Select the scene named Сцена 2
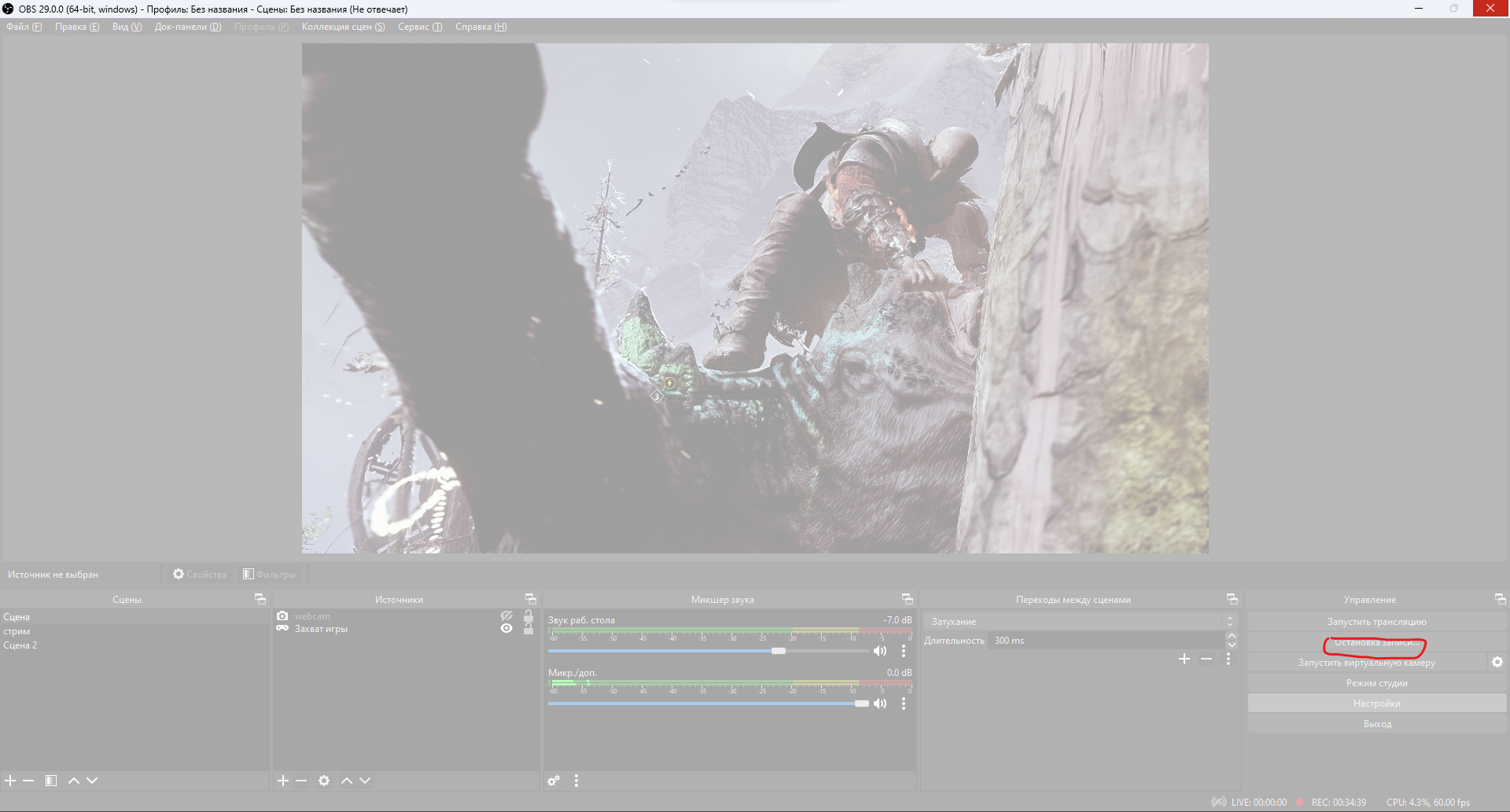Image resolution: width=1510 pixels, height=812 pixels. coord(134,645)
